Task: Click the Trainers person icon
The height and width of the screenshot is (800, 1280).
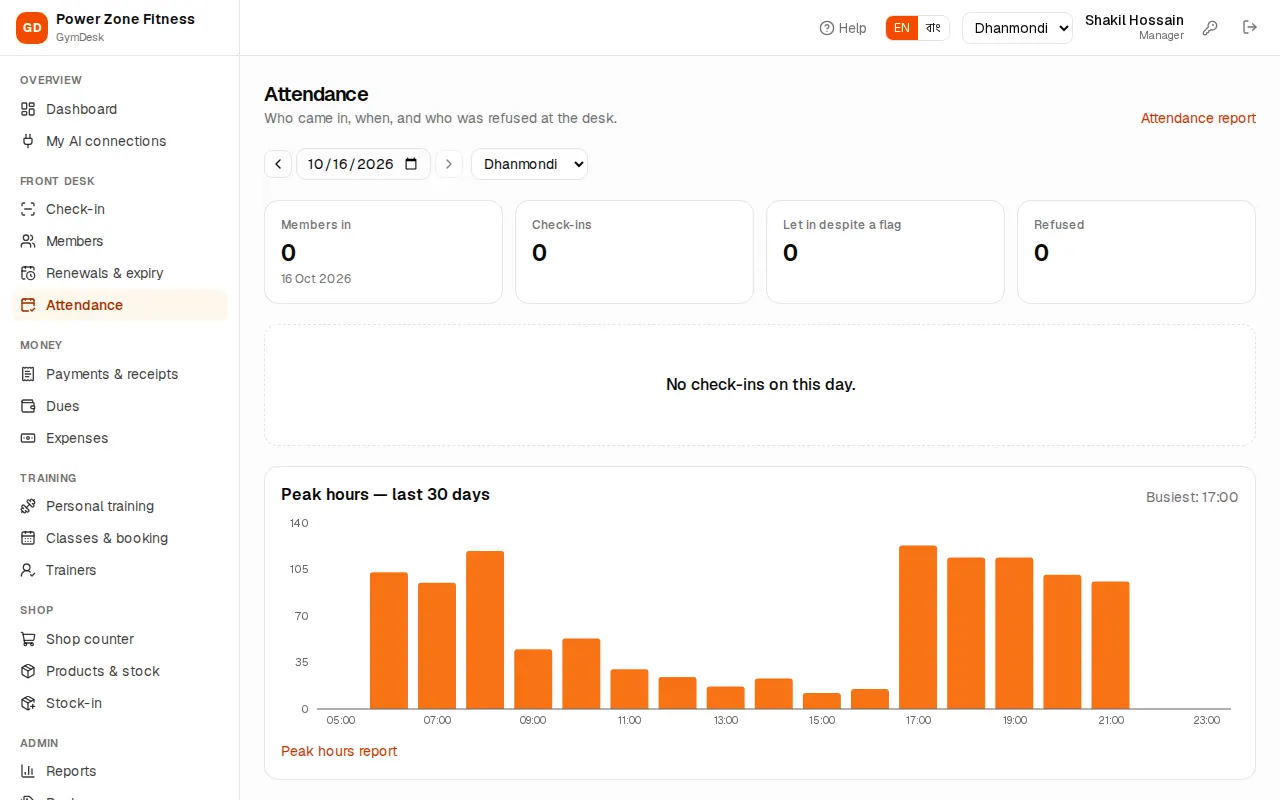Action: (28, 570)
